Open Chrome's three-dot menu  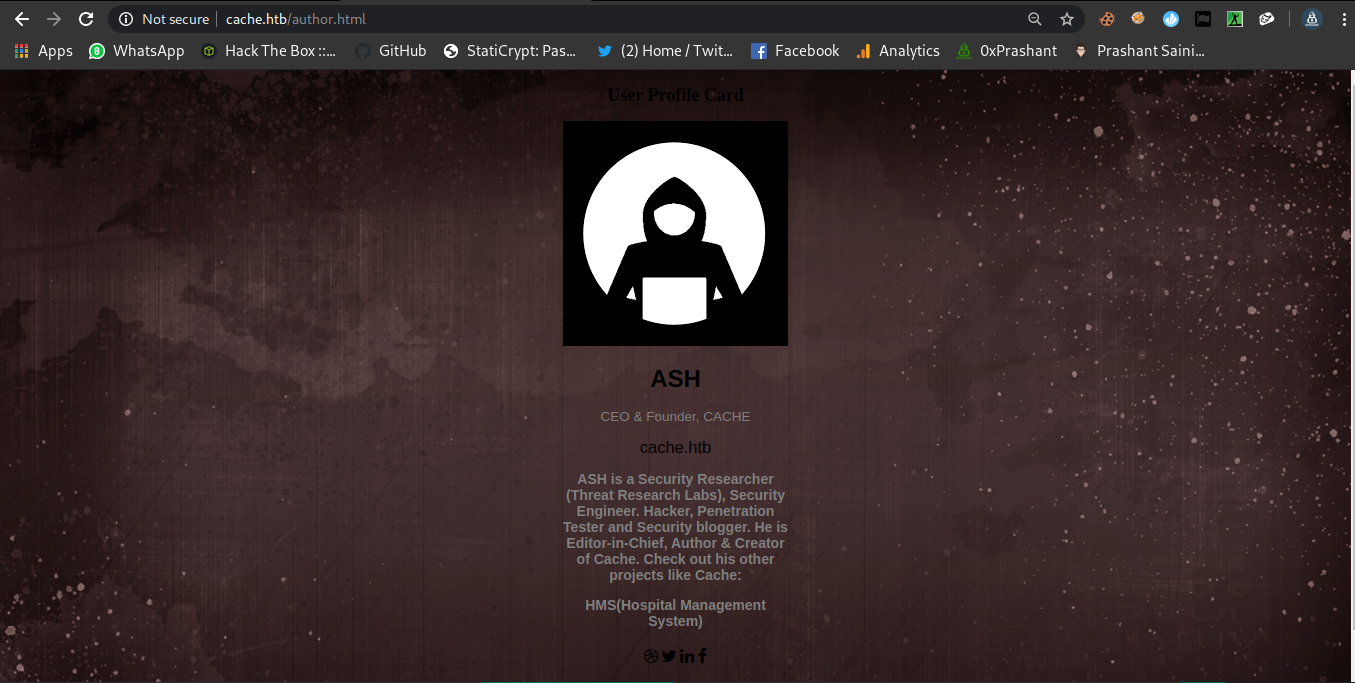1343,19
